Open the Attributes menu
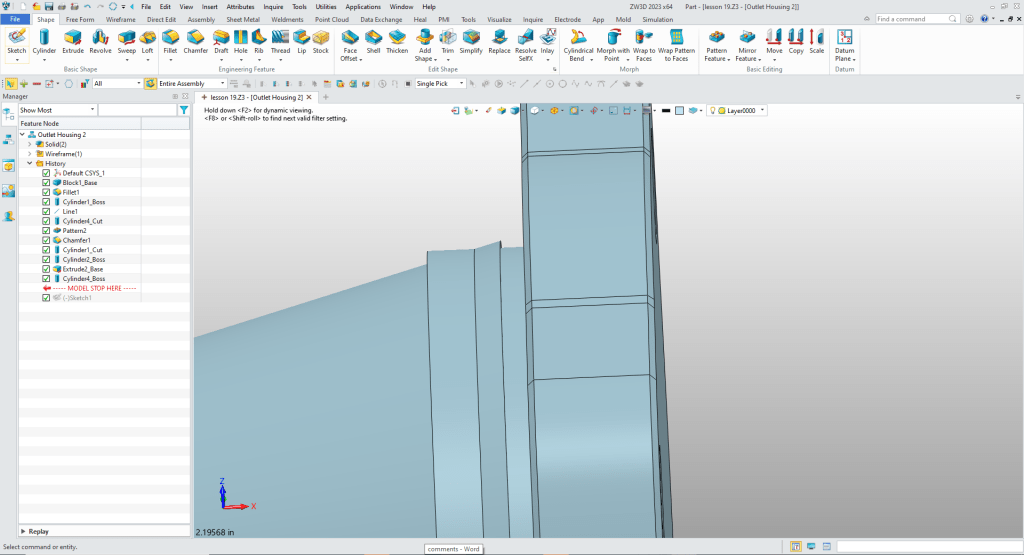1024x555 pixels. point(240,6)
